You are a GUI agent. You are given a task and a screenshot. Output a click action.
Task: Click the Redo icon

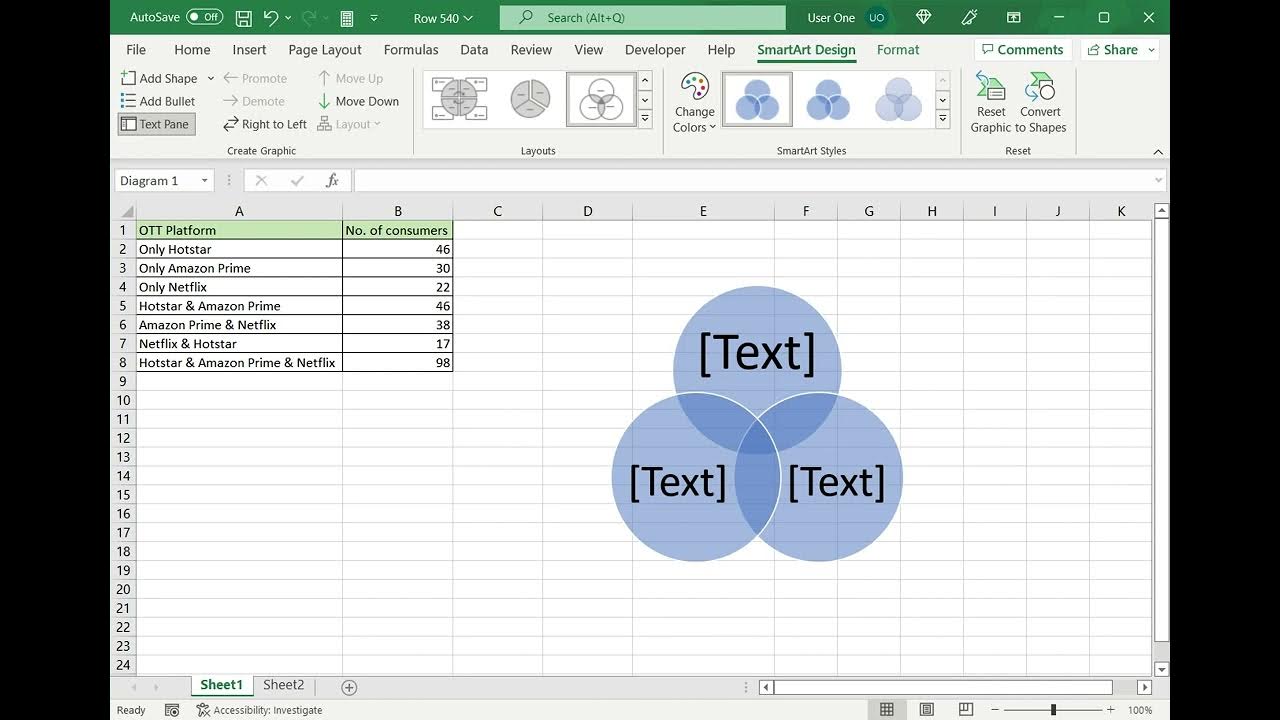tap(309, 17)
